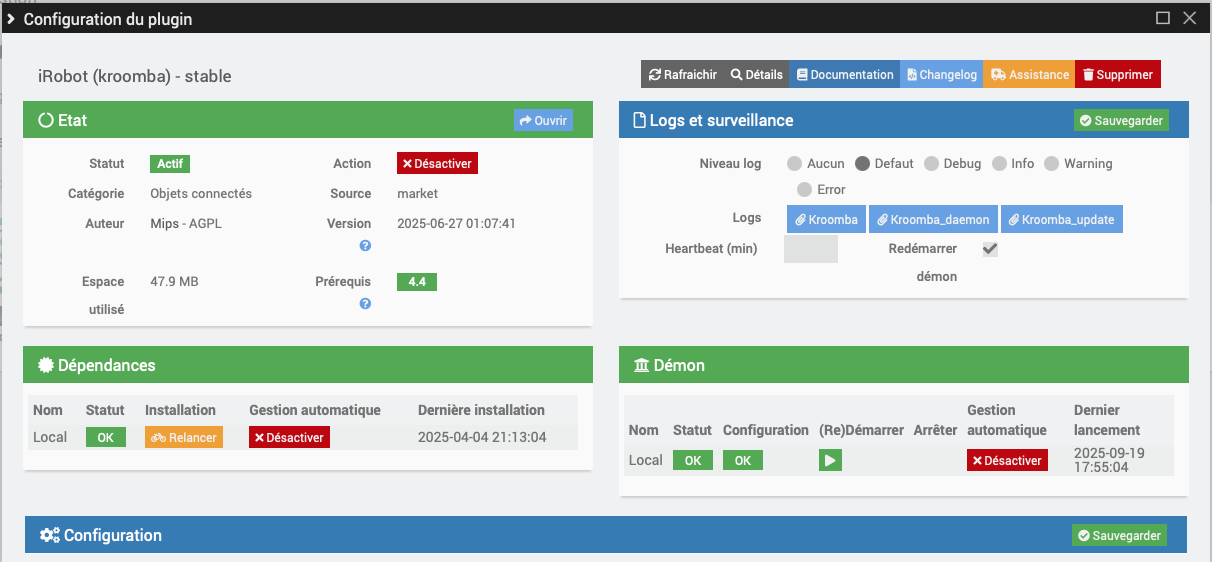The height and width of the screenshot is (562, 1212).
Task: Select Info log level
Action: [x=998, y=163]
